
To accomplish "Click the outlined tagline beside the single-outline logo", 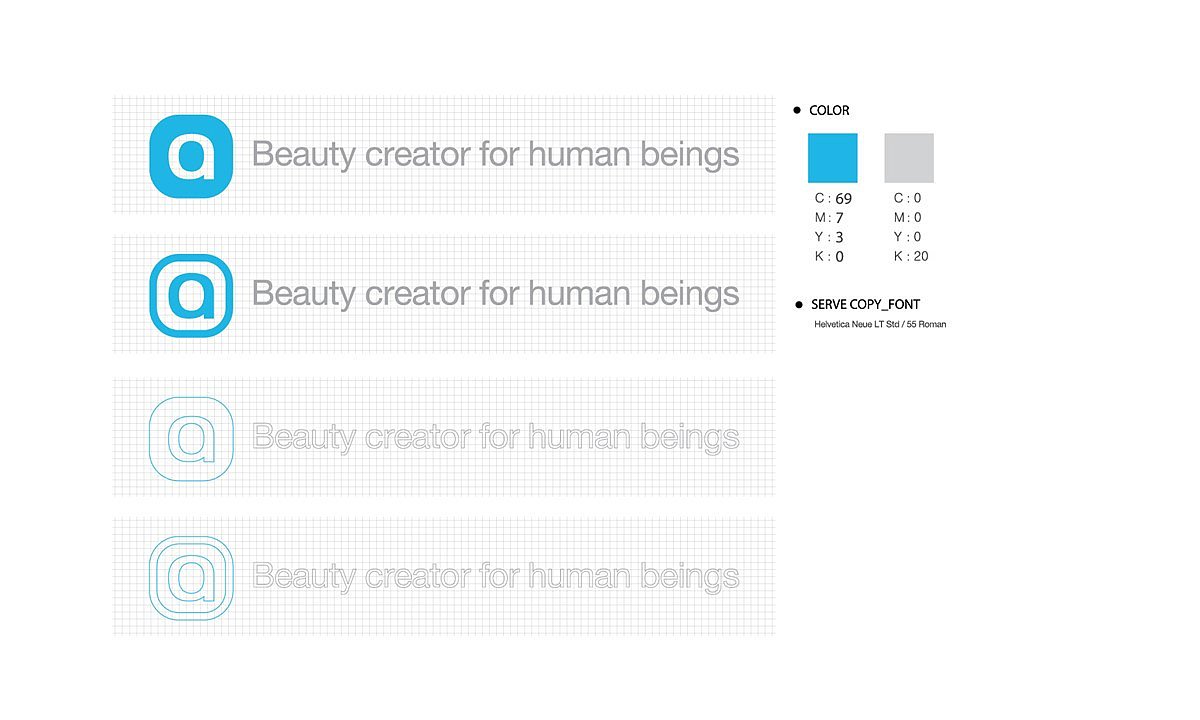I will coord(495,438).
